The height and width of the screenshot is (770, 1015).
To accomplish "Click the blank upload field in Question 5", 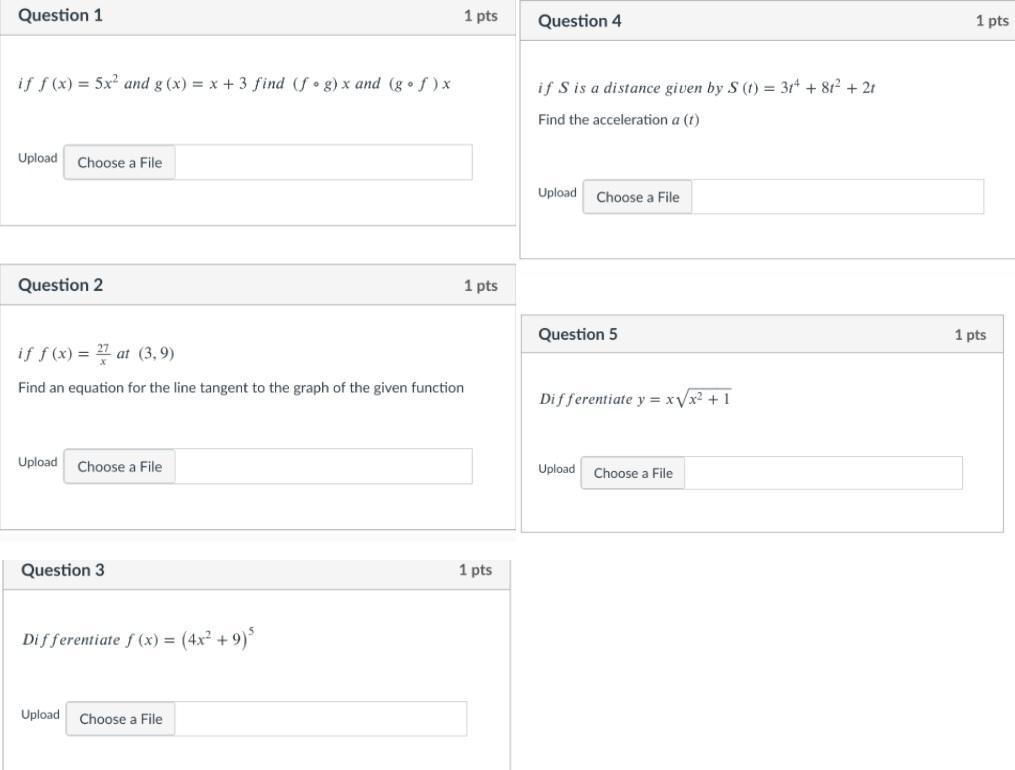I will pos(824,473).
